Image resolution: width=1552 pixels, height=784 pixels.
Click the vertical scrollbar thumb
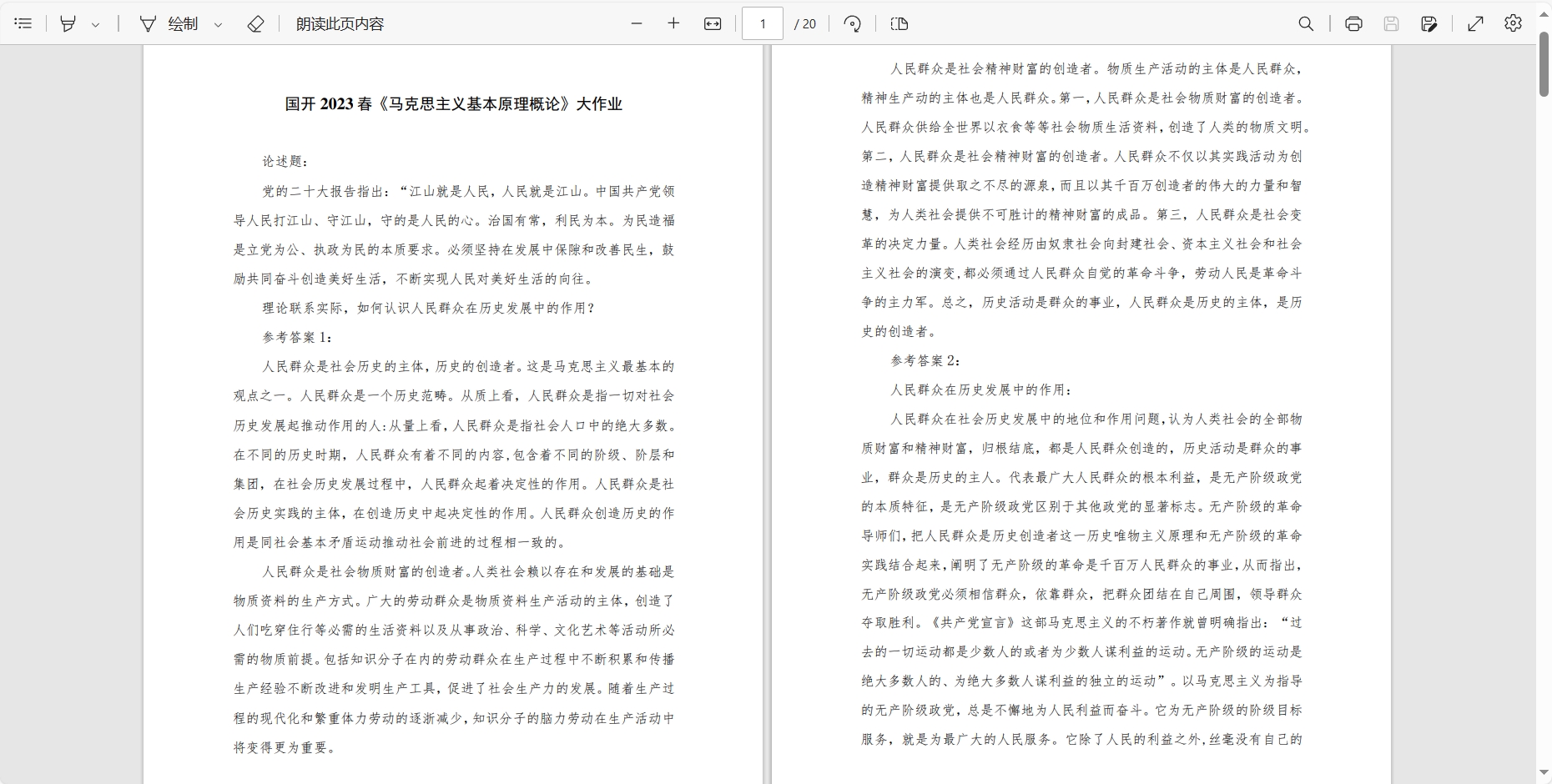coord(1544,63)
